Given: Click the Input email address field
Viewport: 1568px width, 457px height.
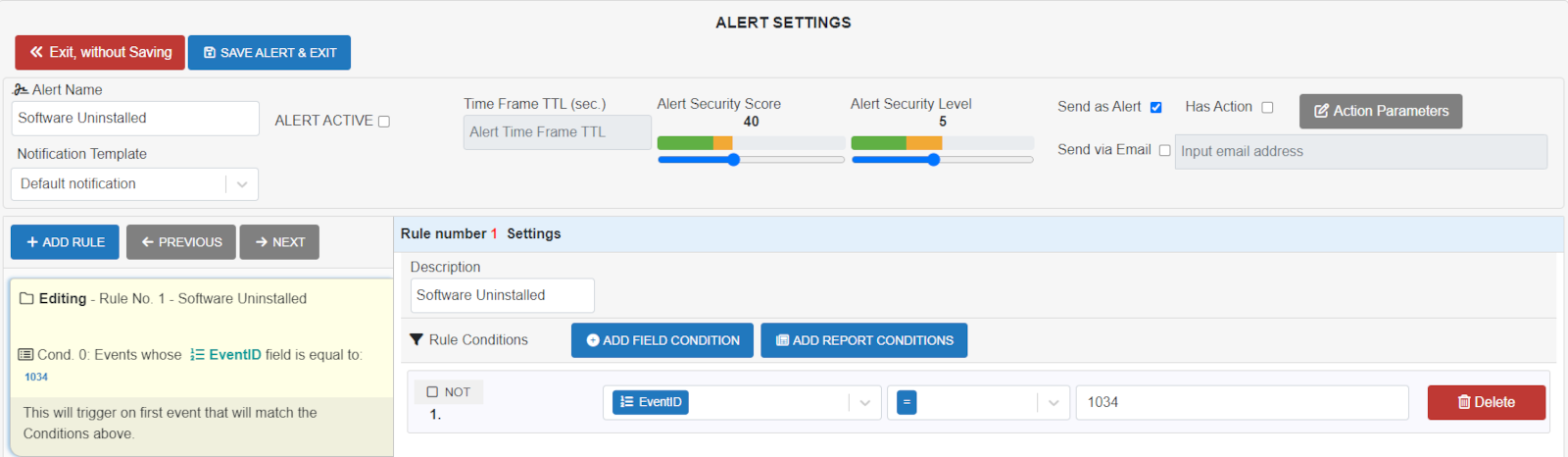Looking at the screenshot, I should click(1361, 152).
